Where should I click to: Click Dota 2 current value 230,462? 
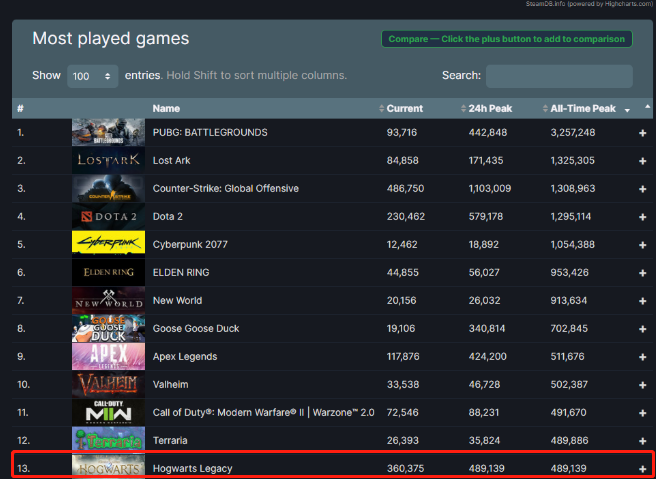[406, 217]
